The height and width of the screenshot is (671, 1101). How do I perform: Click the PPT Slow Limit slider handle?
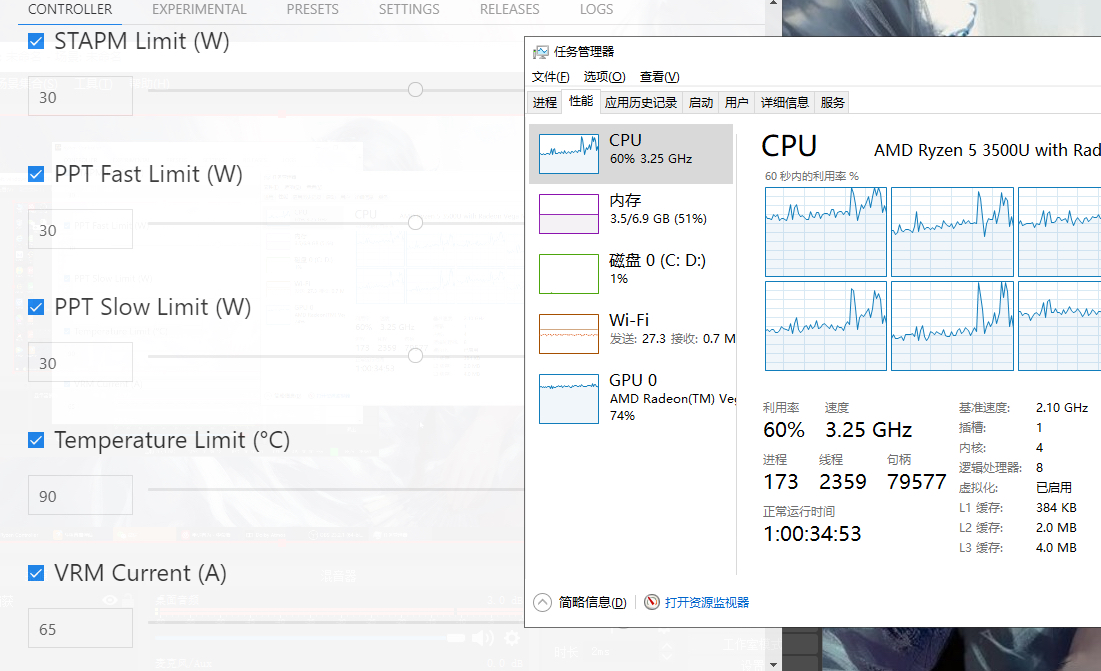click(416, 356)
